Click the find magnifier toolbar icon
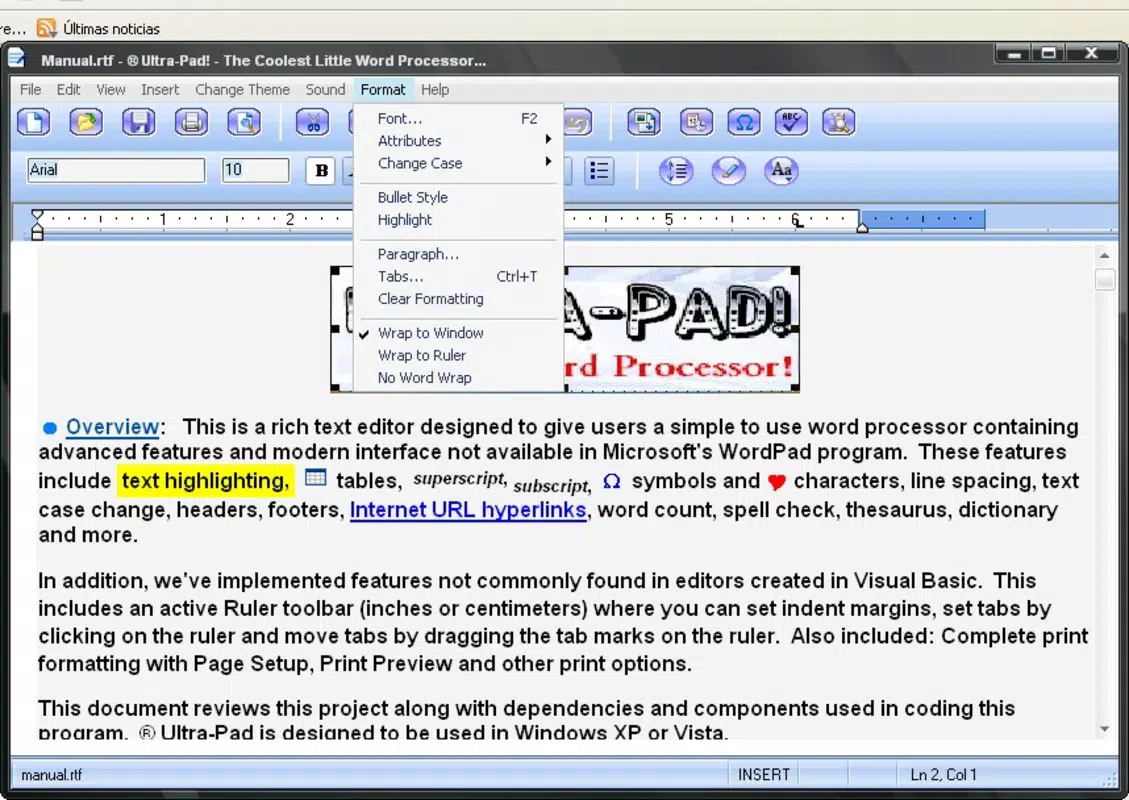 (839, 122)
